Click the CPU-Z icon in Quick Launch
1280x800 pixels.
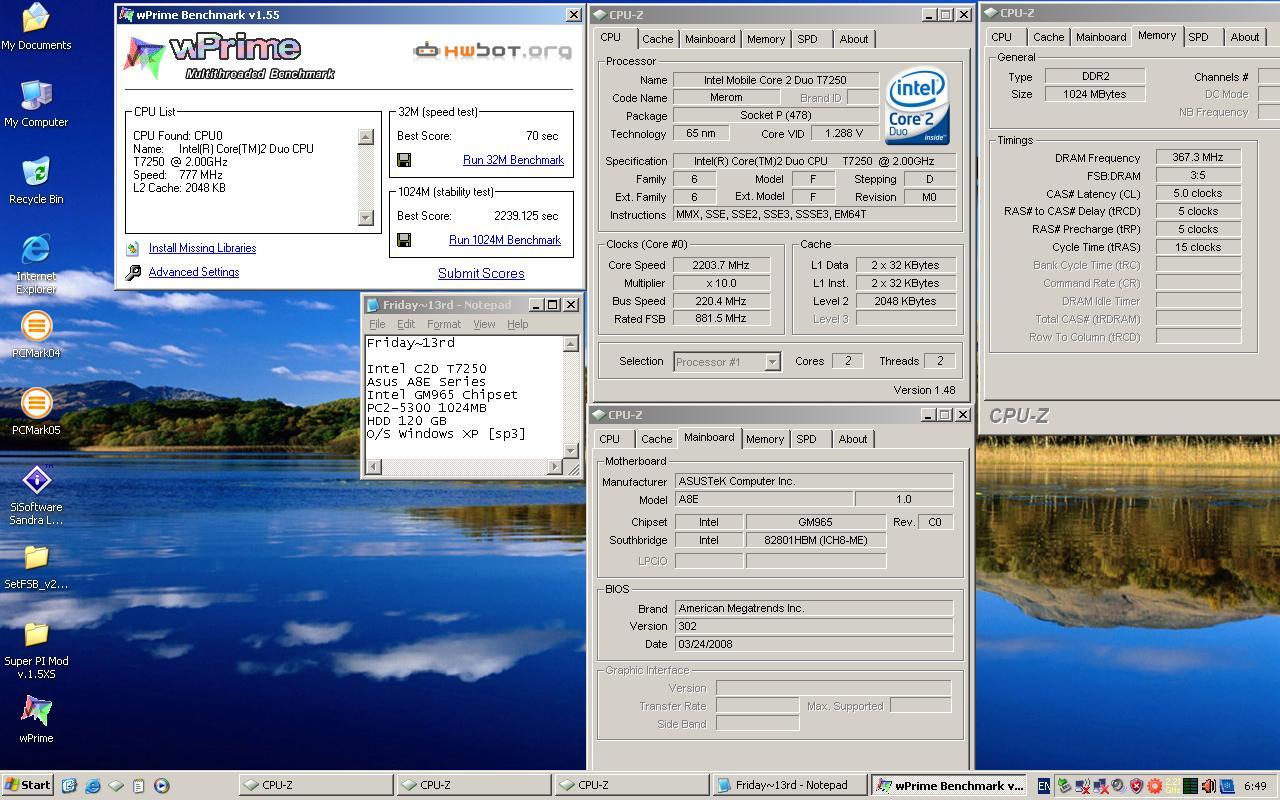[115, 786]
